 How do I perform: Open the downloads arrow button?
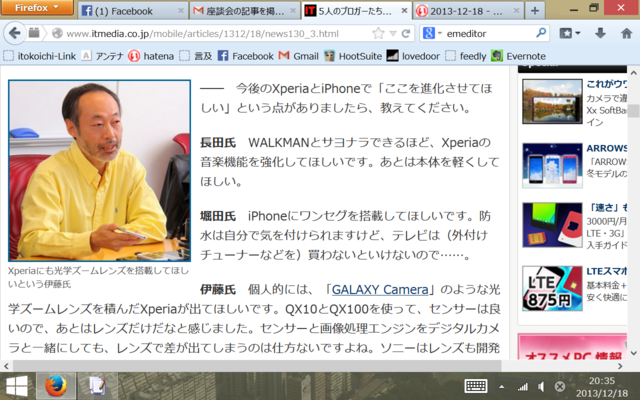coord(600,33)
